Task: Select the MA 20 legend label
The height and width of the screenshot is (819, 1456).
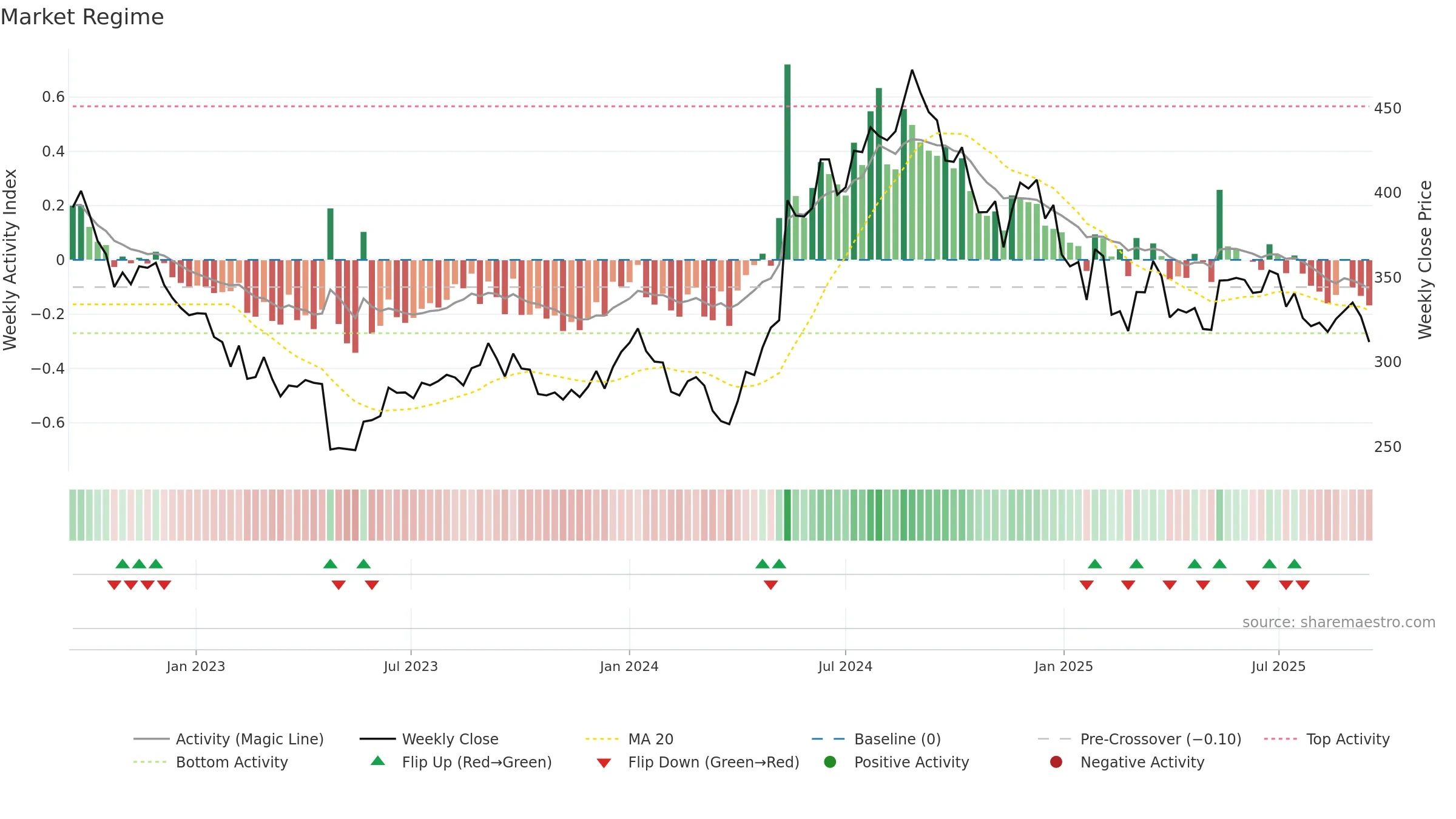Action: tap(650, 739)
